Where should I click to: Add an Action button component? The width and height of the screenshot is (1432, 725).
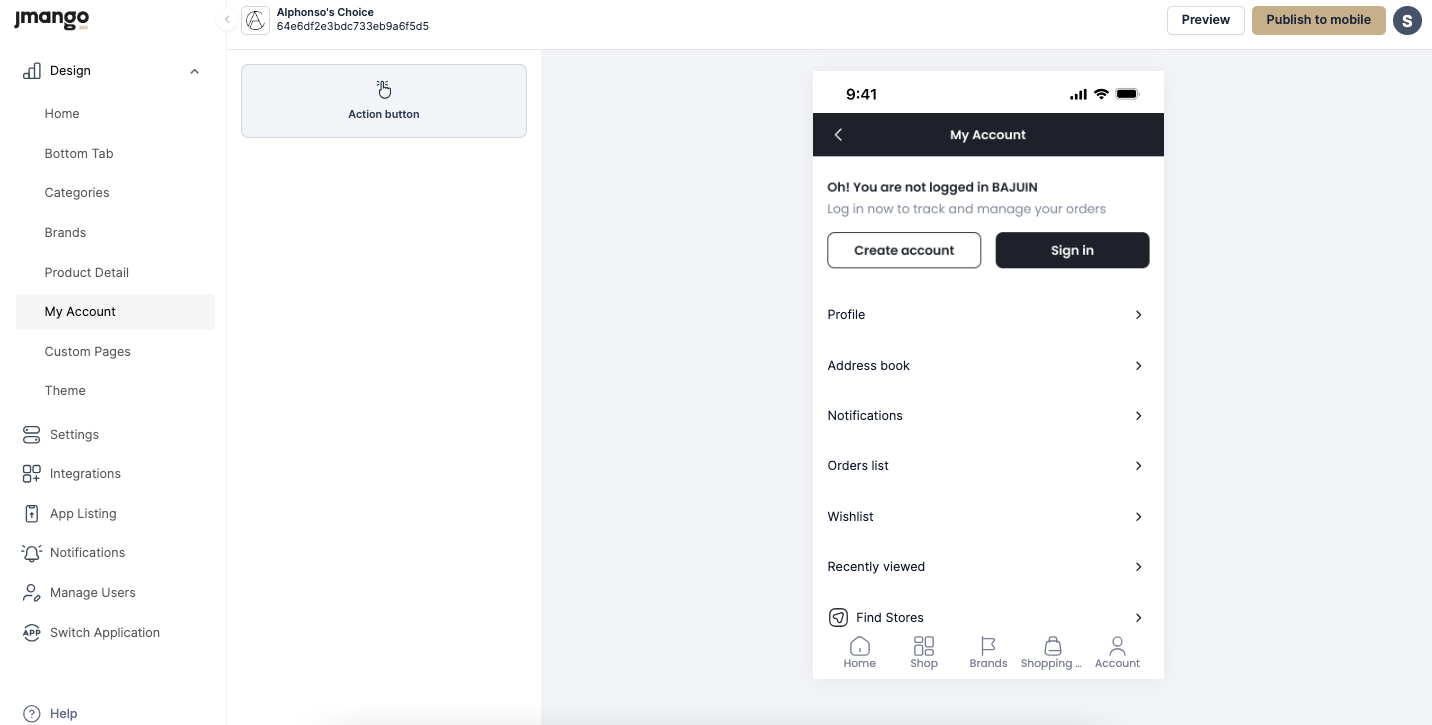384,101
